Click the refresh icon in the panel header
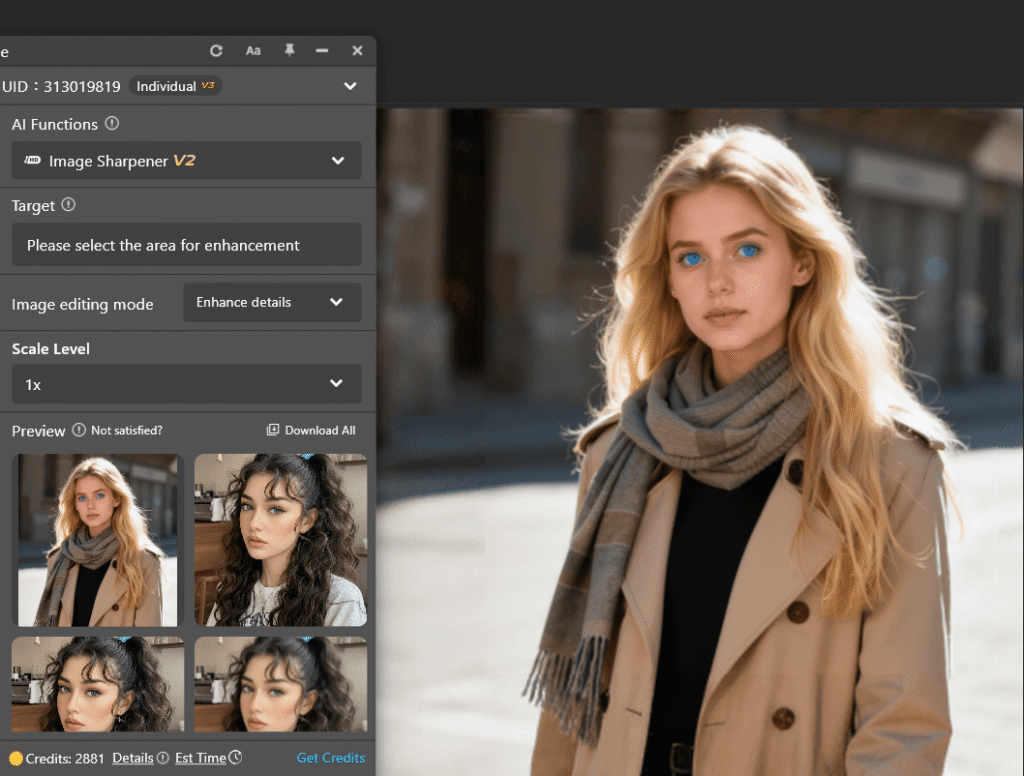The height and width of the screenshot is (776, 1024). (216, 51)
